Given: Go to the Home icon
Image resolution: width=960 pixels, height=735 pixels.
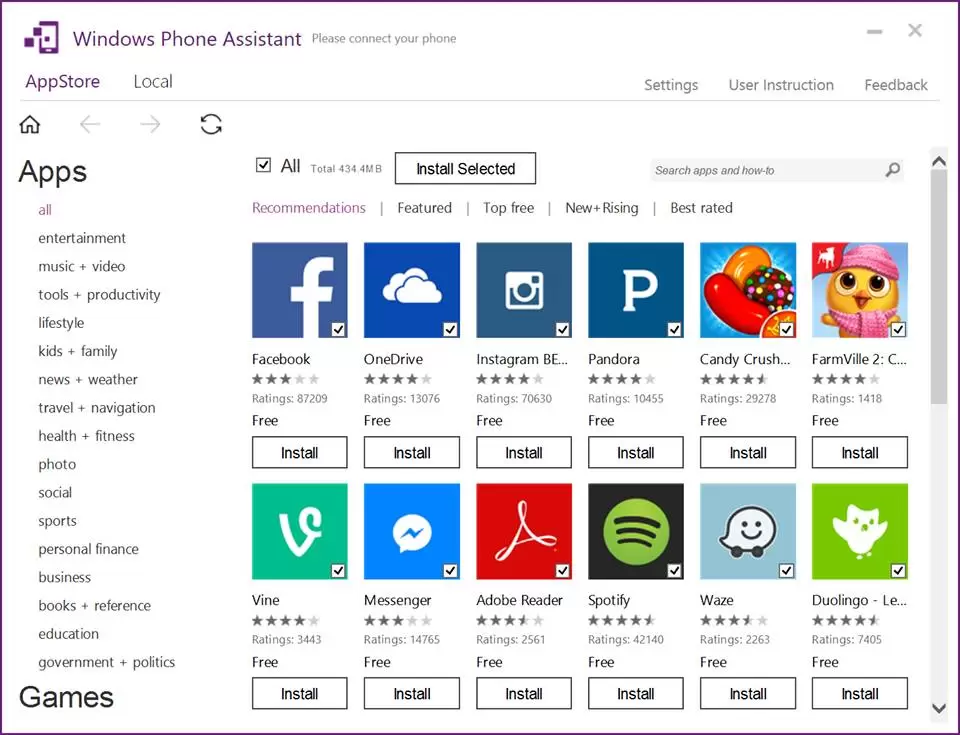Looking at the screenshot, I should (x=29, y=124).
